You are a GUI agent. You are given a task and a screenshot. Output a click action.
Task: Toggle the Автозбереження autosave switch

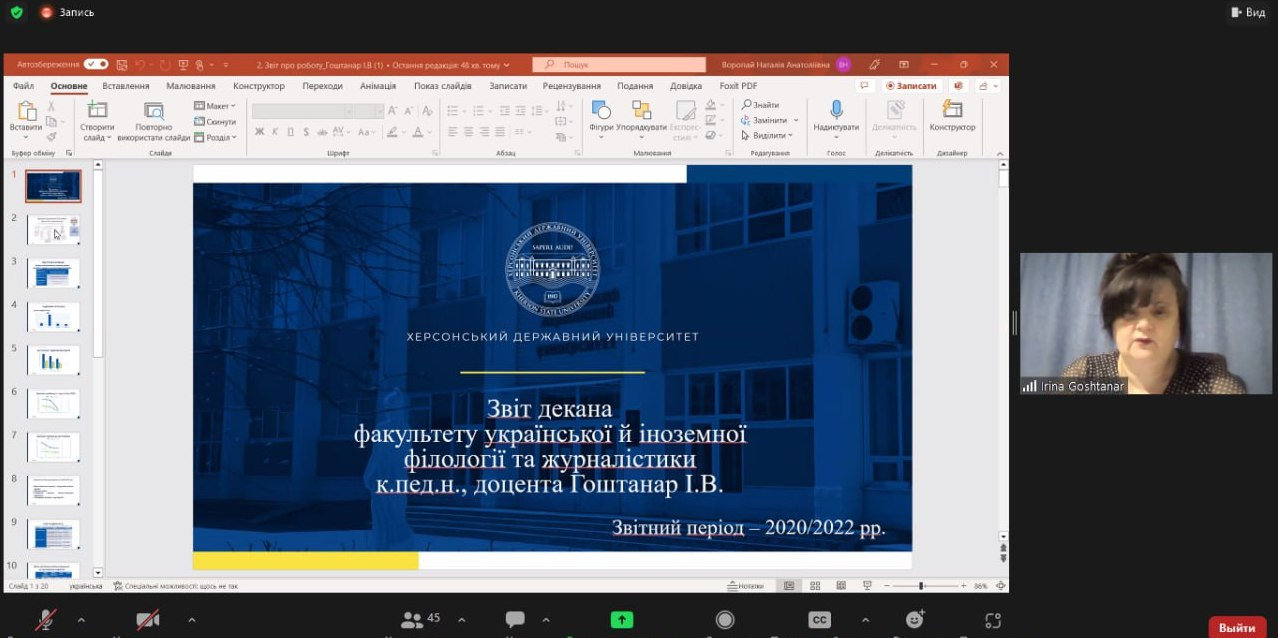96,64
